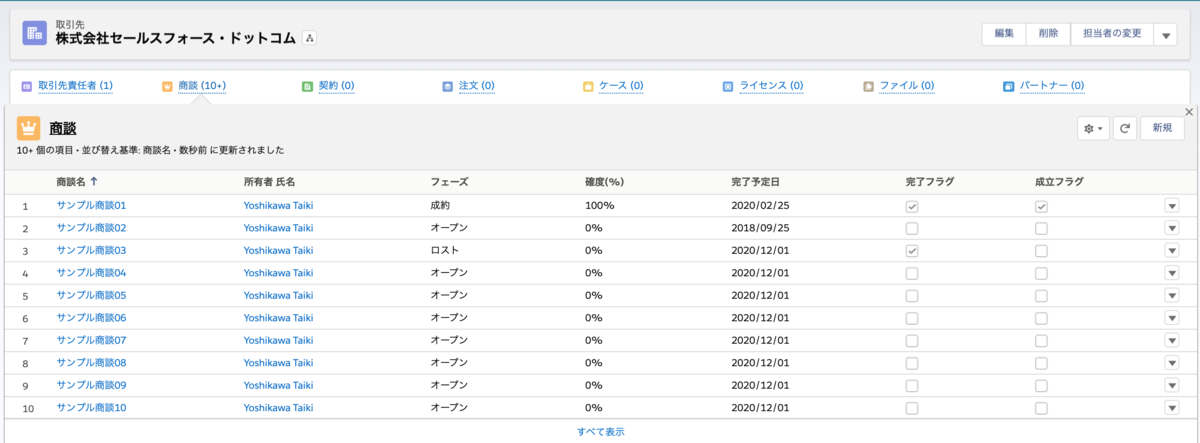Toggle 成立フラグ checkbox for サンプル商談01
This screenshot has width=1200, height=443.
1041,206
